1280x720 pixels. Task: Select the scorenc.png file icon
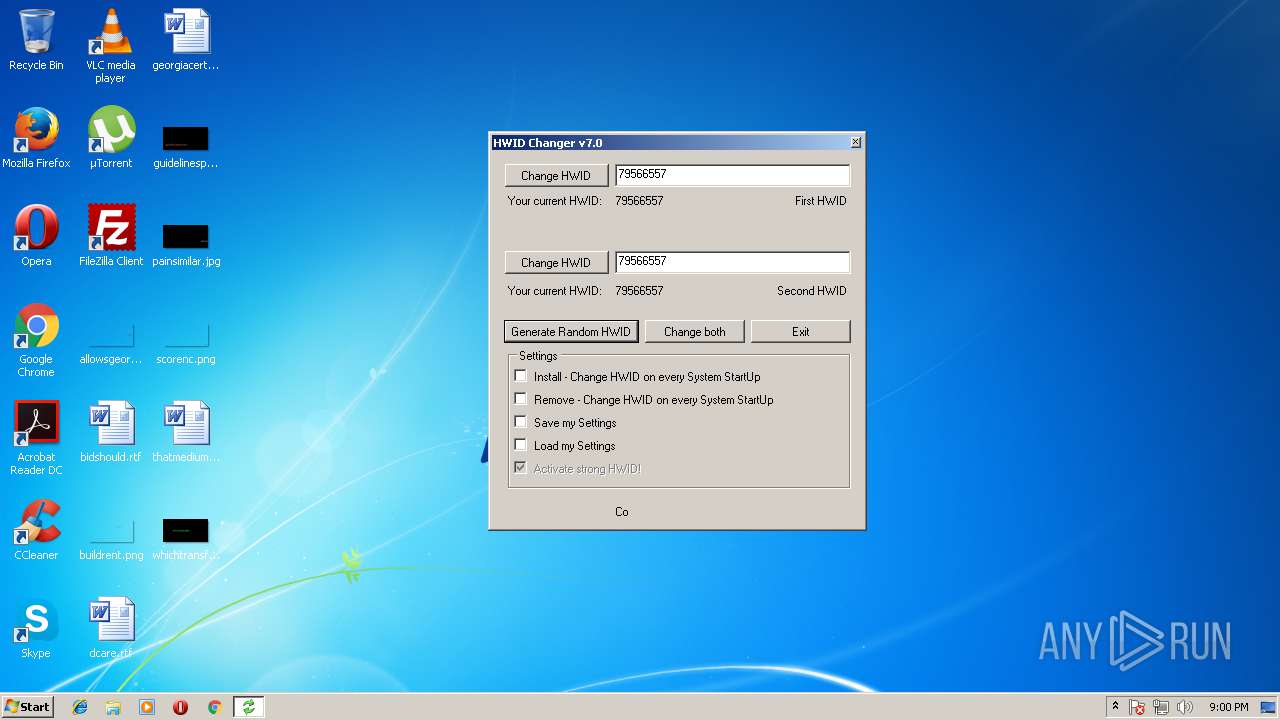(x=186, y=341)
